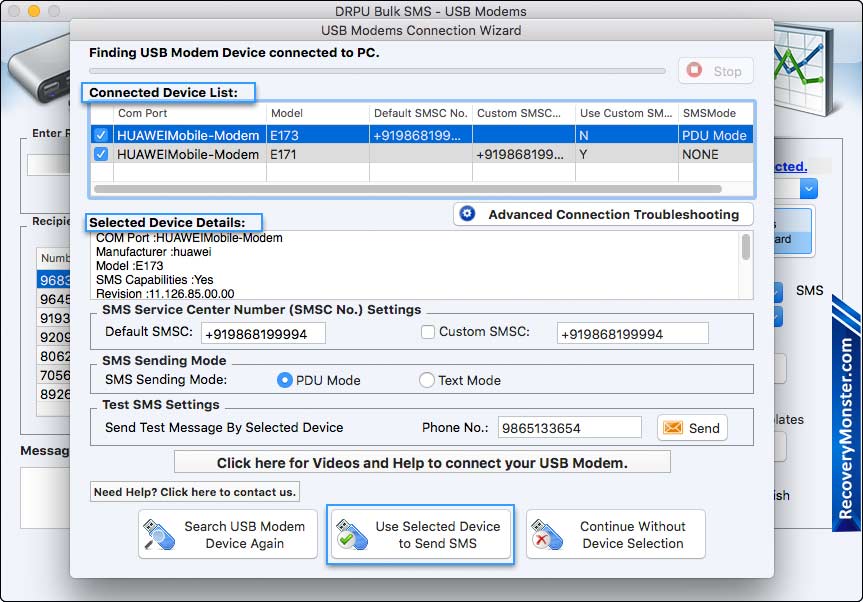Click the chart graphic behind the wizard
This screenshot has width=863, height=602.
click(803, 69)
